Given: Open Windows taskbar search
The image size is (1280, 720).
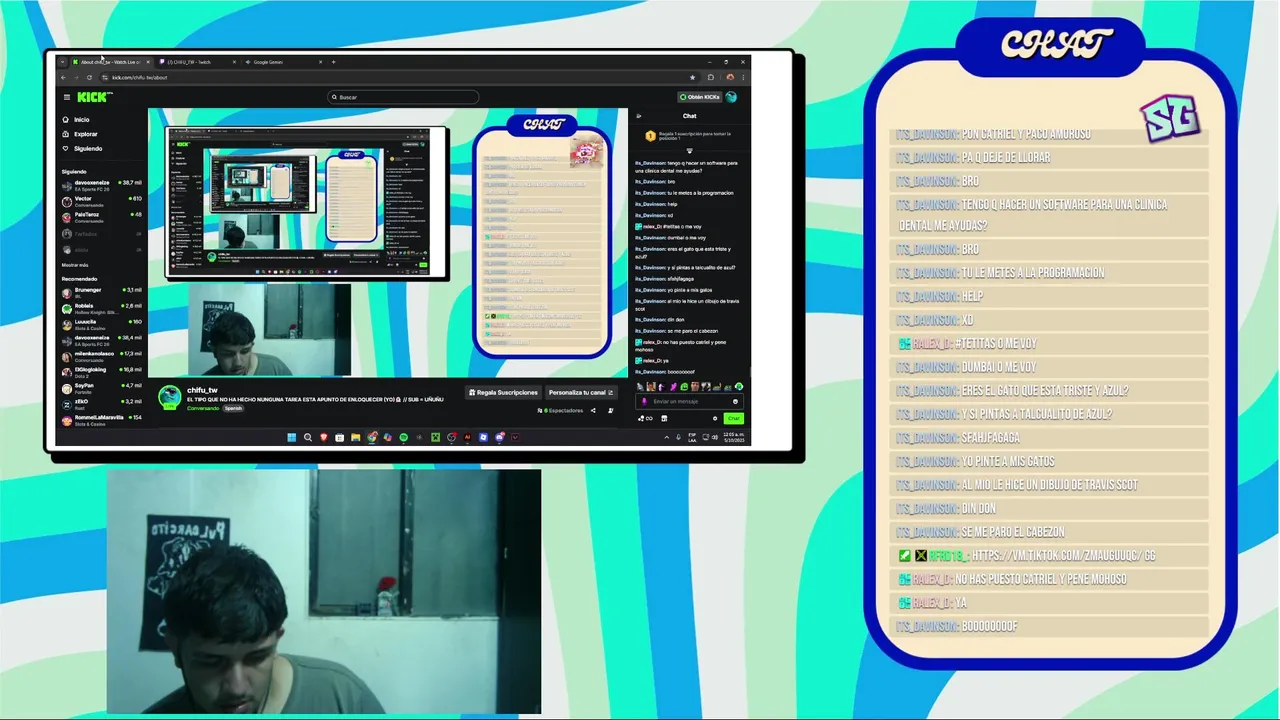Looking at the screenshot, I should click(x=308, y=437).
